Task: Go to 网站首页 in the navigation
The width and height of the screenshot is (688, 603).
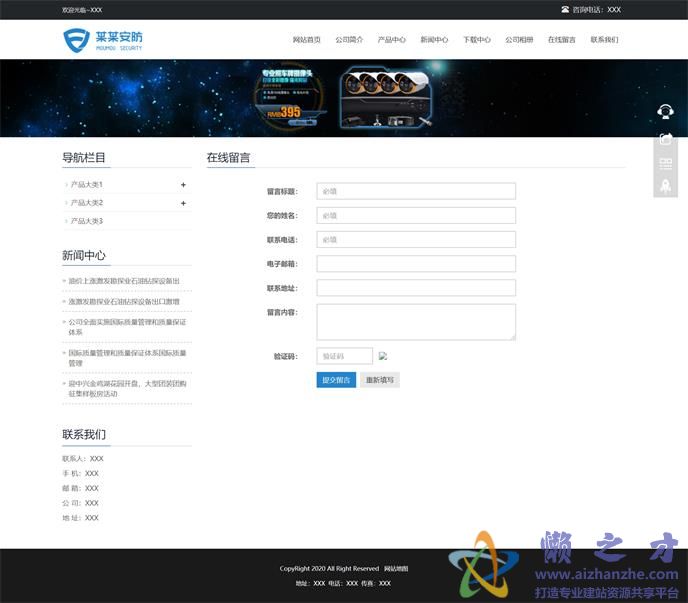Action: coord(307,39)
